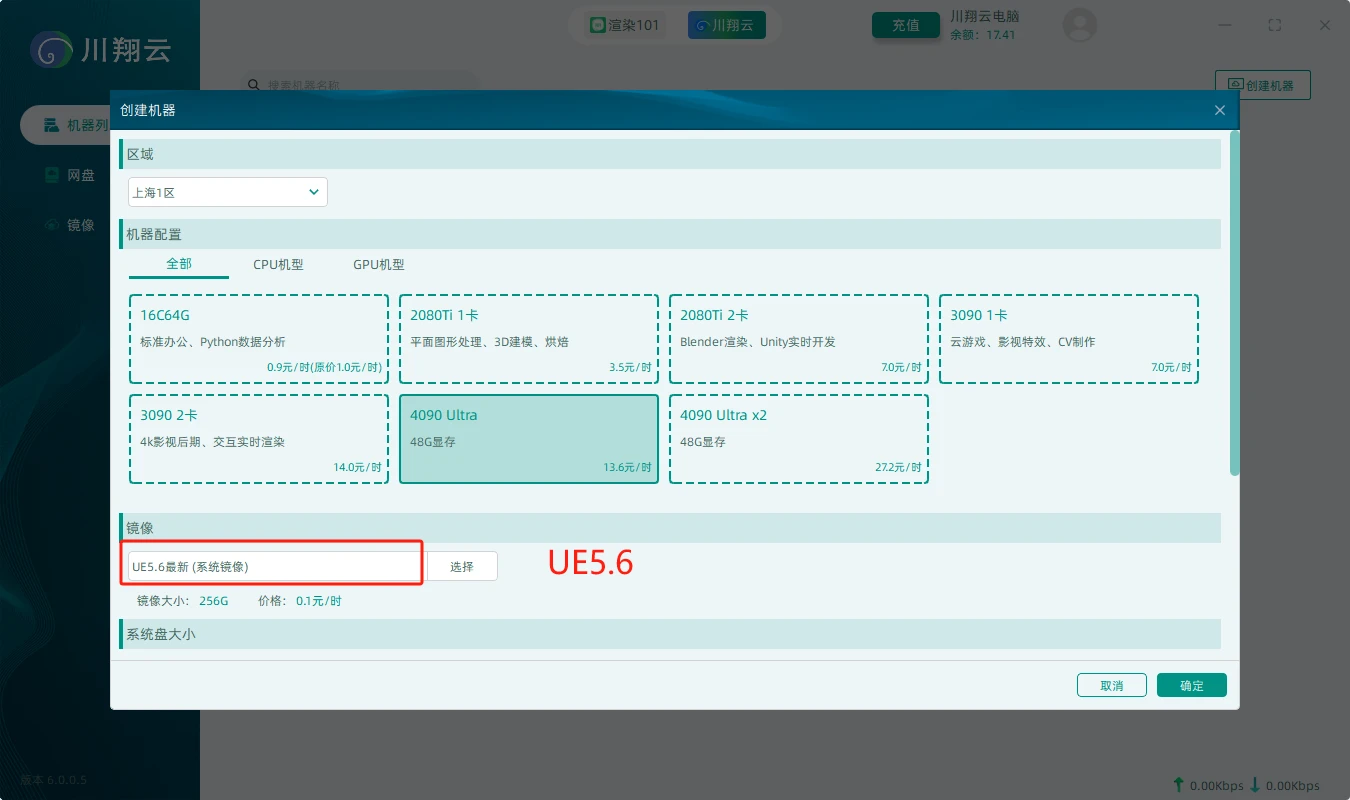
Task: Click the download speed indicator in status bar
Action: 1284,785
